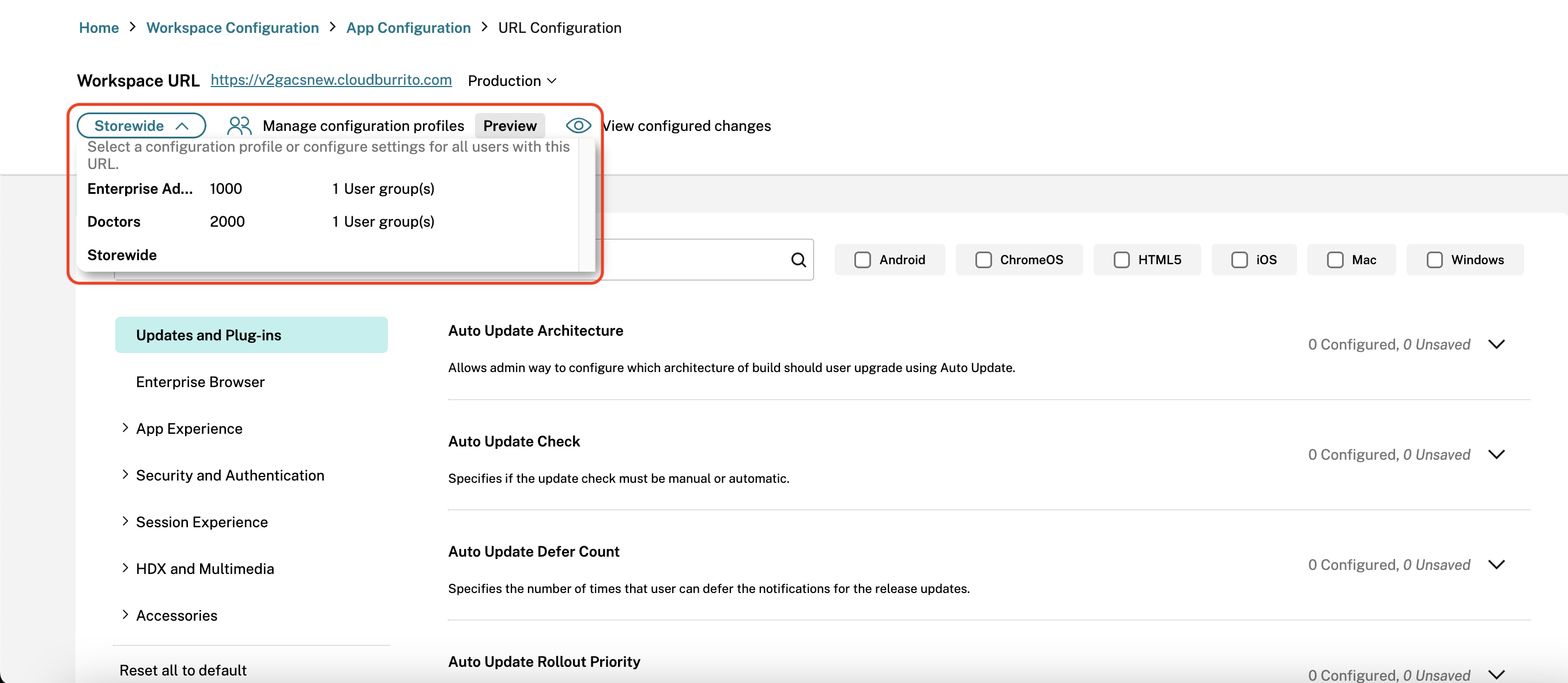Select the Doctors configuration profile

(114, 222)
